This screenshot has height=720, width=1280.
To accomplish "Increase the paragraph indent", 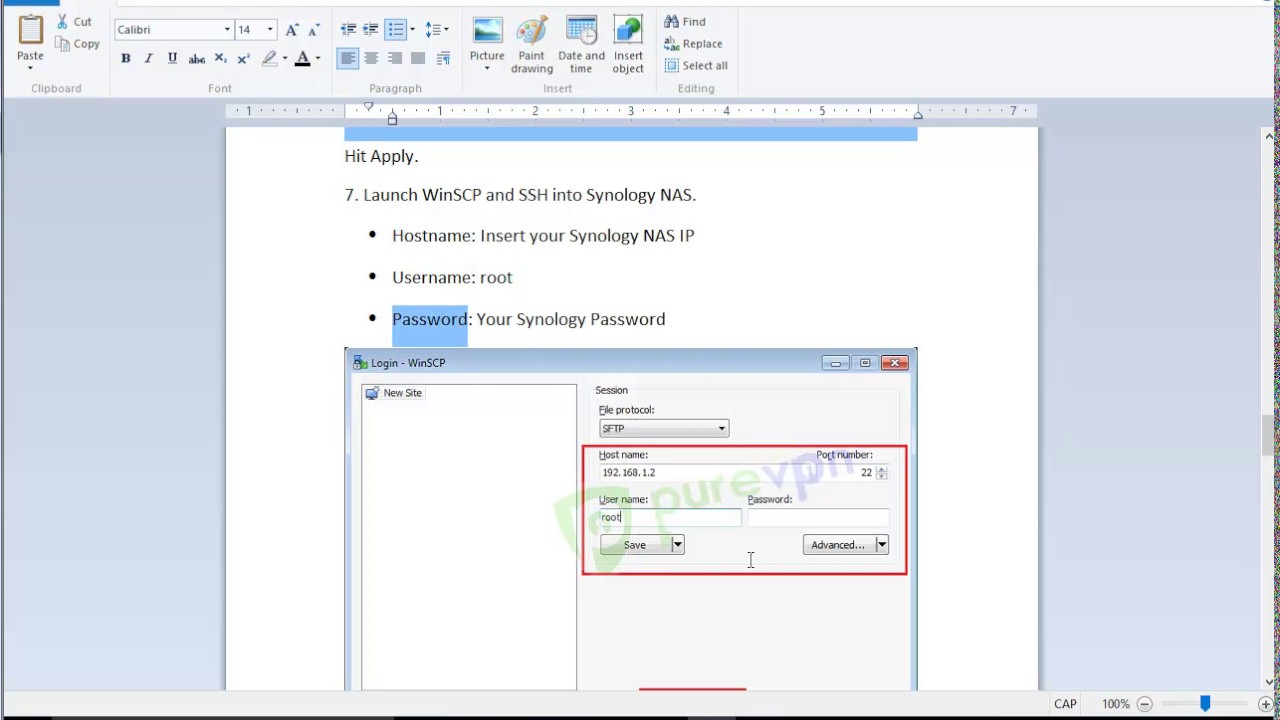I will [370, 30].
